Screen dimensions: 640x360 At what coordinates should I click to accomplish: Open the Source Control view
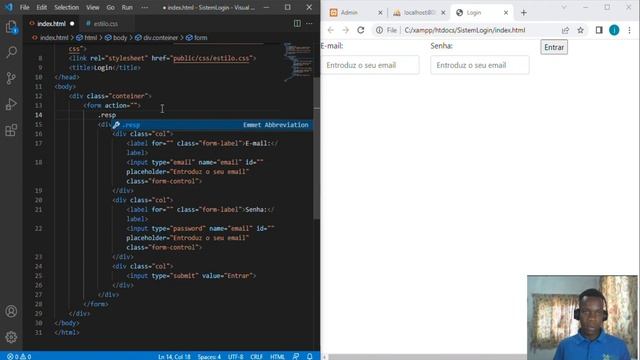coord(11,78)
